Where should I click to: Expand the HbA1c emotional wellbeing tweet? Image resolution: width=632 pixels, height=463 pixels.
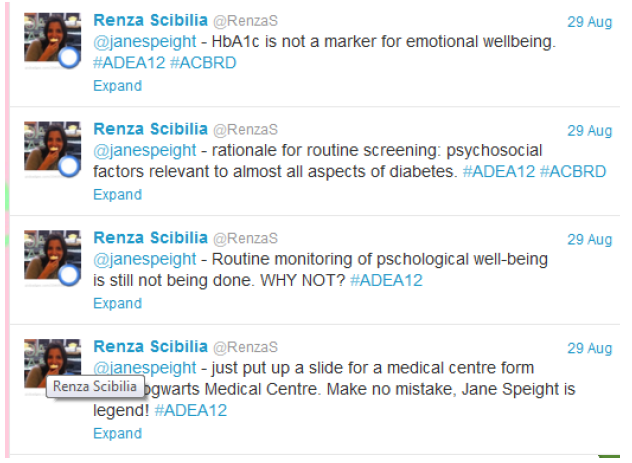(x=117, y=86)
